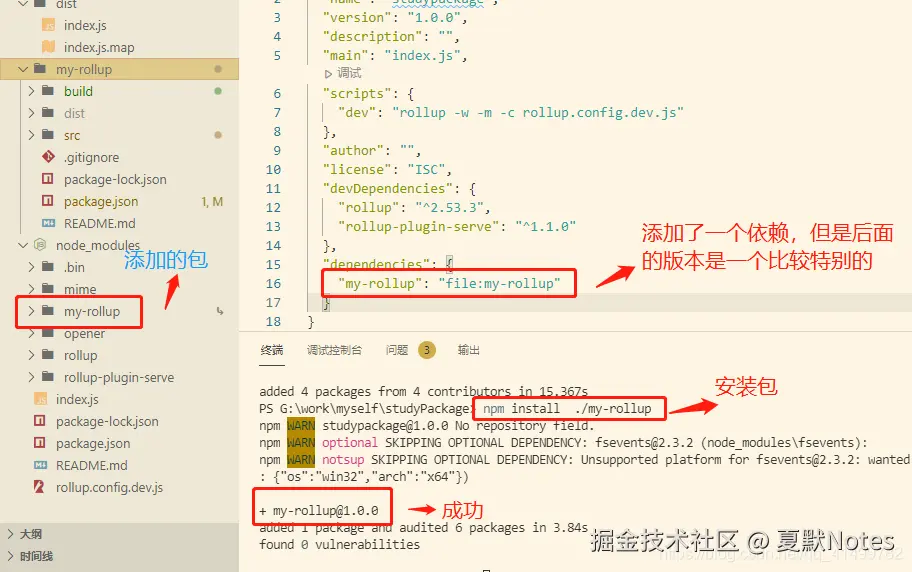The height and width of the screenshot is (572, 912).
Task: Expand the rollup folder chevron
Action: pos(31,355)
